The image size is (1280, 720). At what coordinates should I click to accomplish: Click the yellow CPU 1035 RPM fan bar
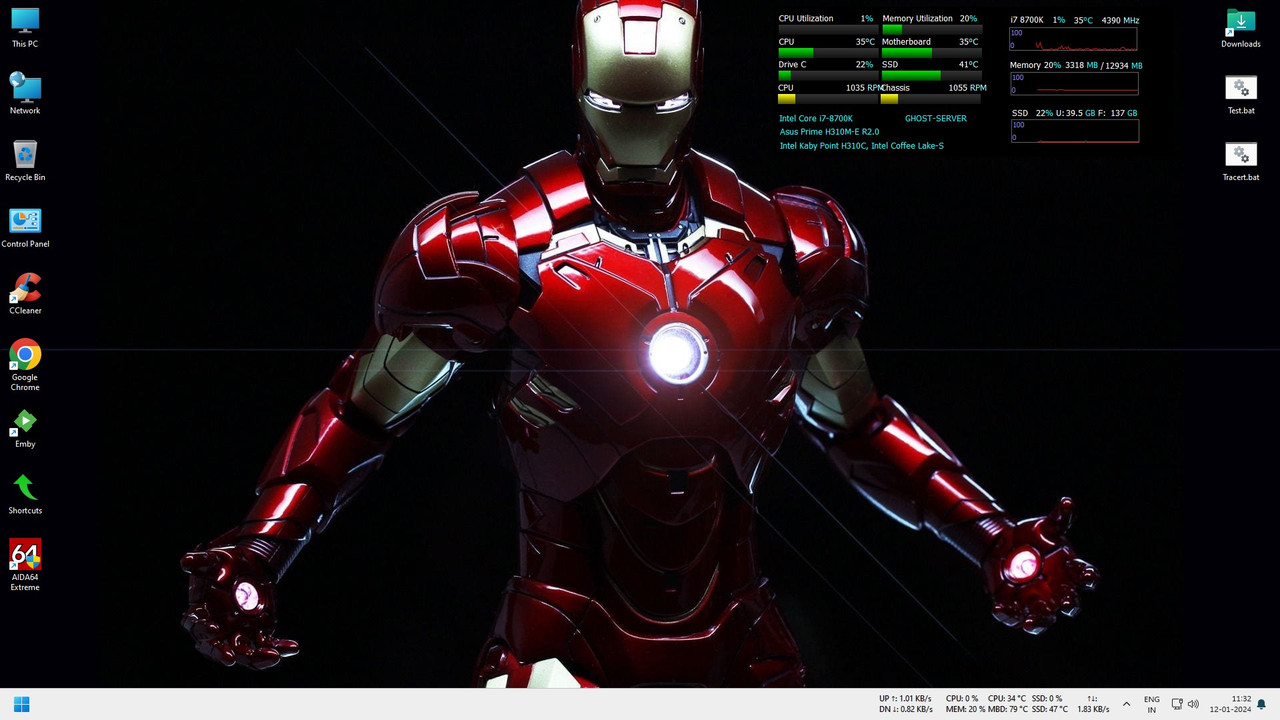pos(827,98)
